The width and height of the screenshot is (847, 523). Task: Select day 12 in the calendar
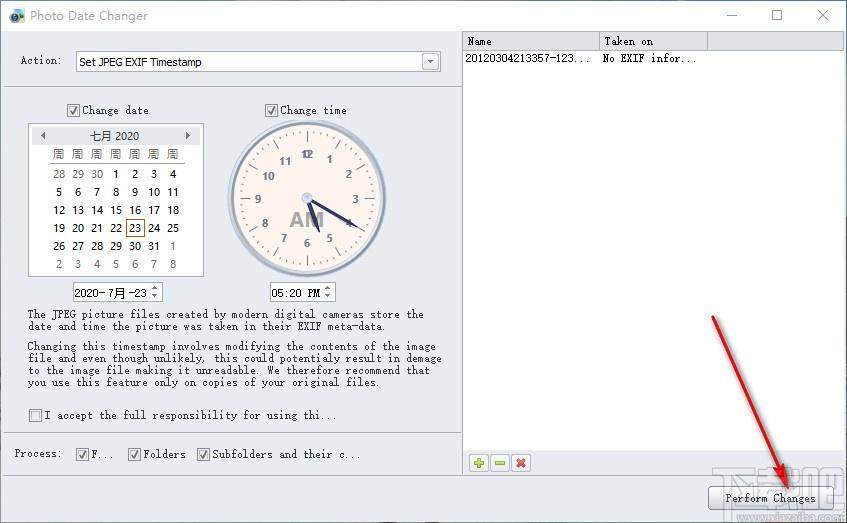point(59,210)
